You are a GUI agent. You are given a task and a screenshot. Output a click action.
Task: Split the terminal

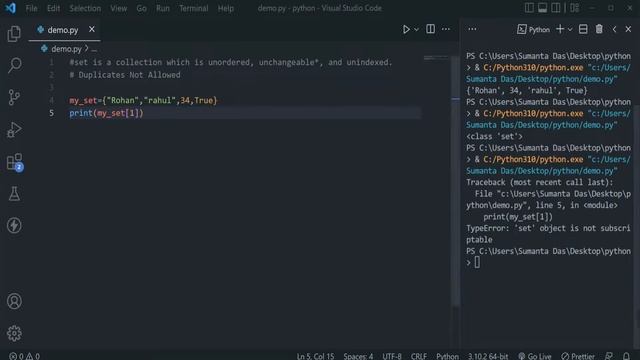point(583,29)
